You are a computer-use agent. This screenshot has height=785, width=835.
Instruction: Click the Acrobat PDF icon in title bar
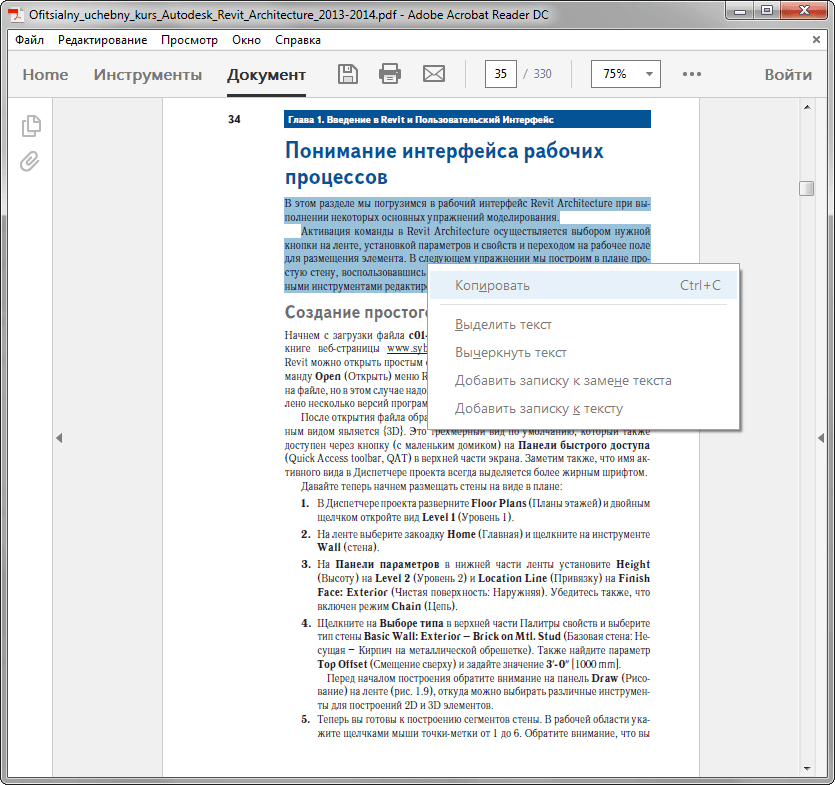tap(16, 14)
